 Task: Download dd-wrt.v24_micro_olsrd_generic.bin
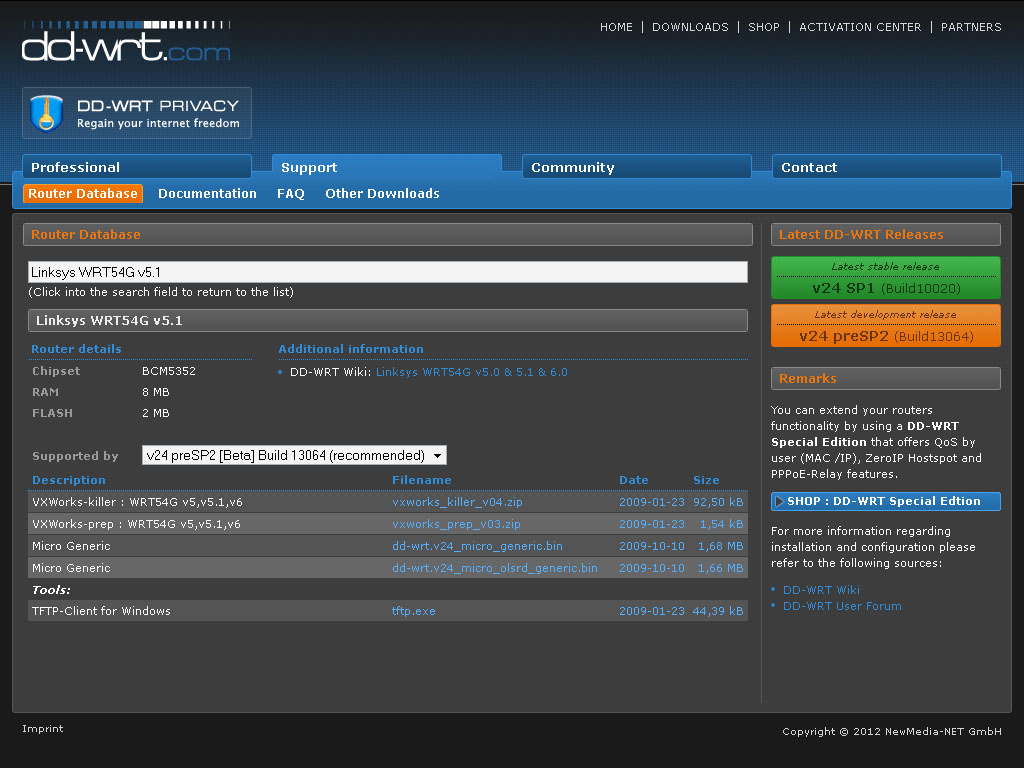click(494, 568)
